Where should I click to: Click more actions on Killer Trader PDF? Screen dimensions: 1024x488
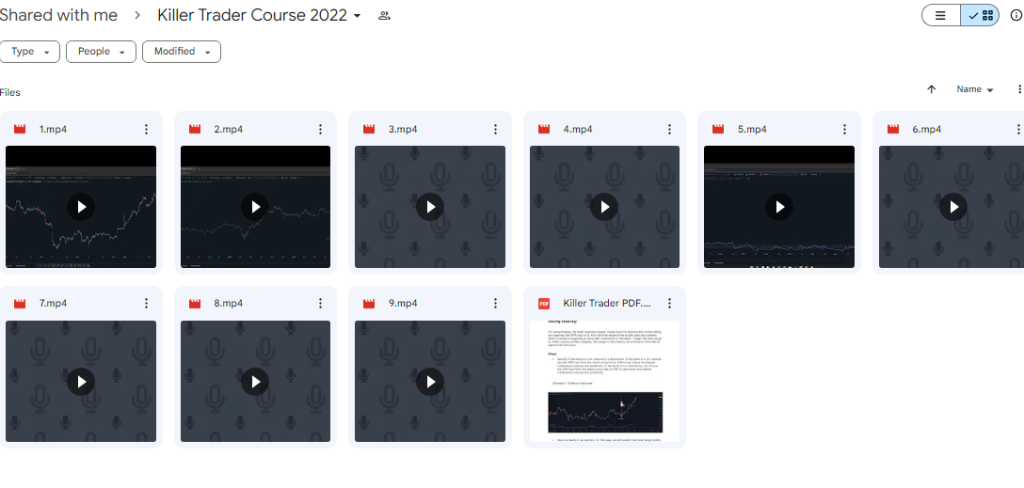tap(670, 303)
